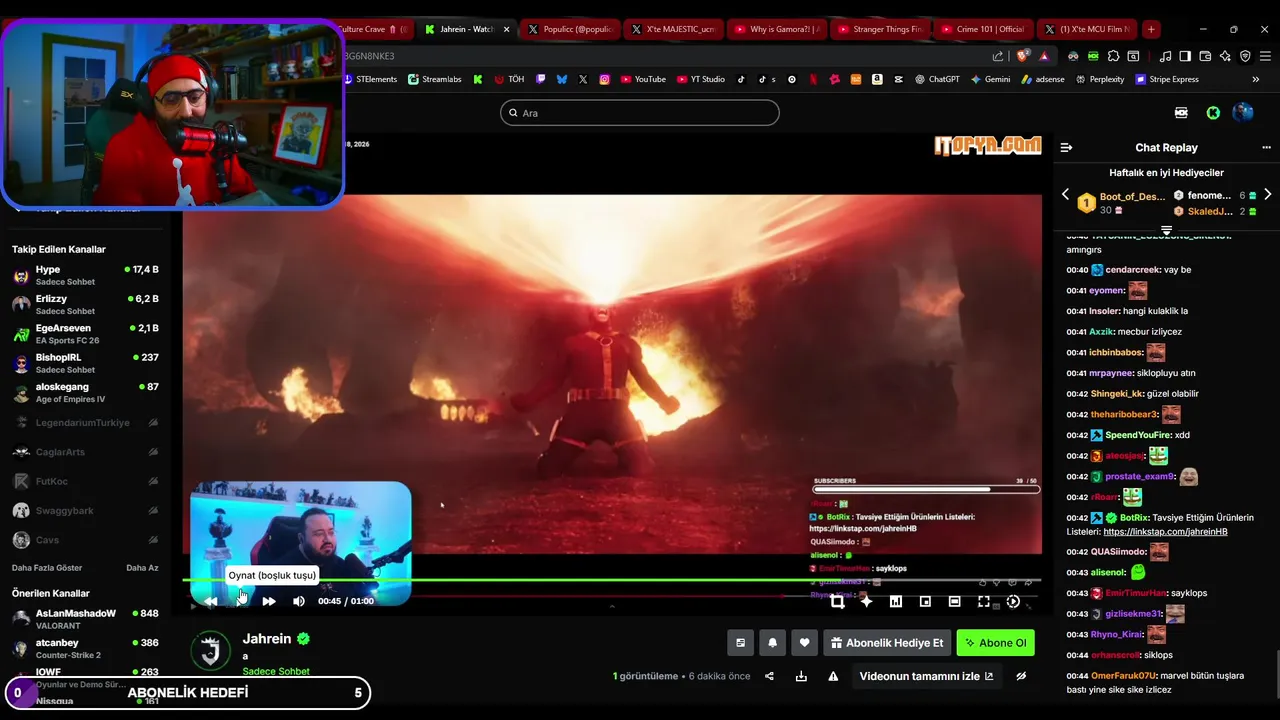Open the clip crop tool icon
The width and height of the screenshot is (1280, 720).
coord(837,601)
